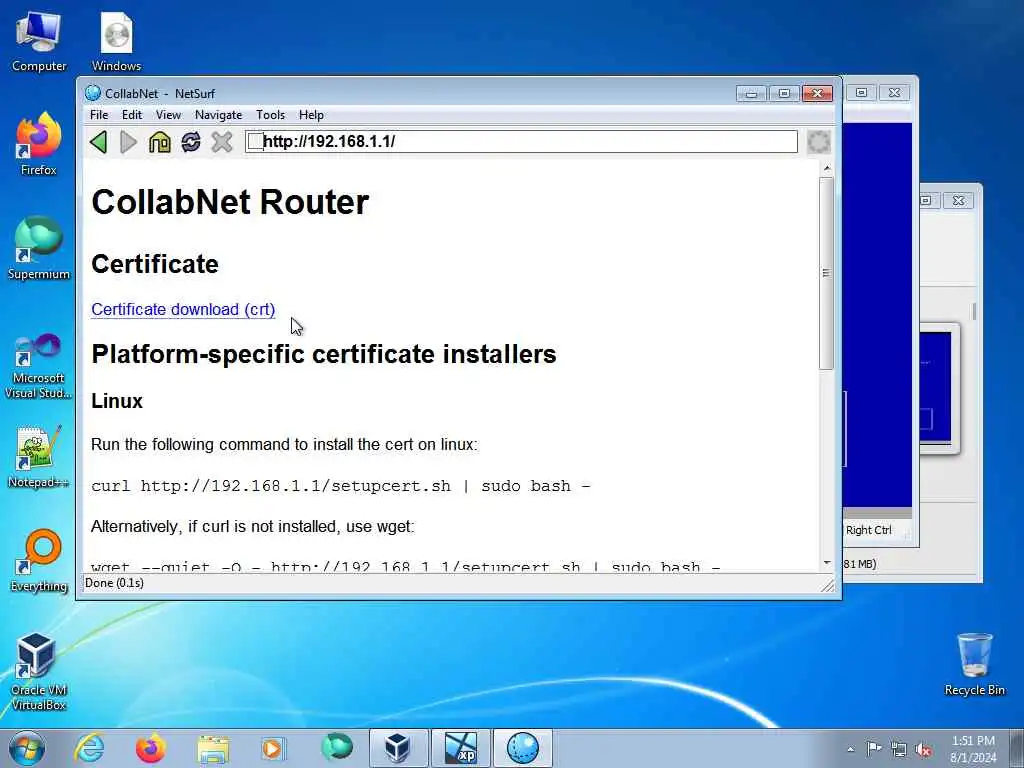This screenshot has width=1024, height=768.
Task: Open the Tools menu
Action: (270, 115)
